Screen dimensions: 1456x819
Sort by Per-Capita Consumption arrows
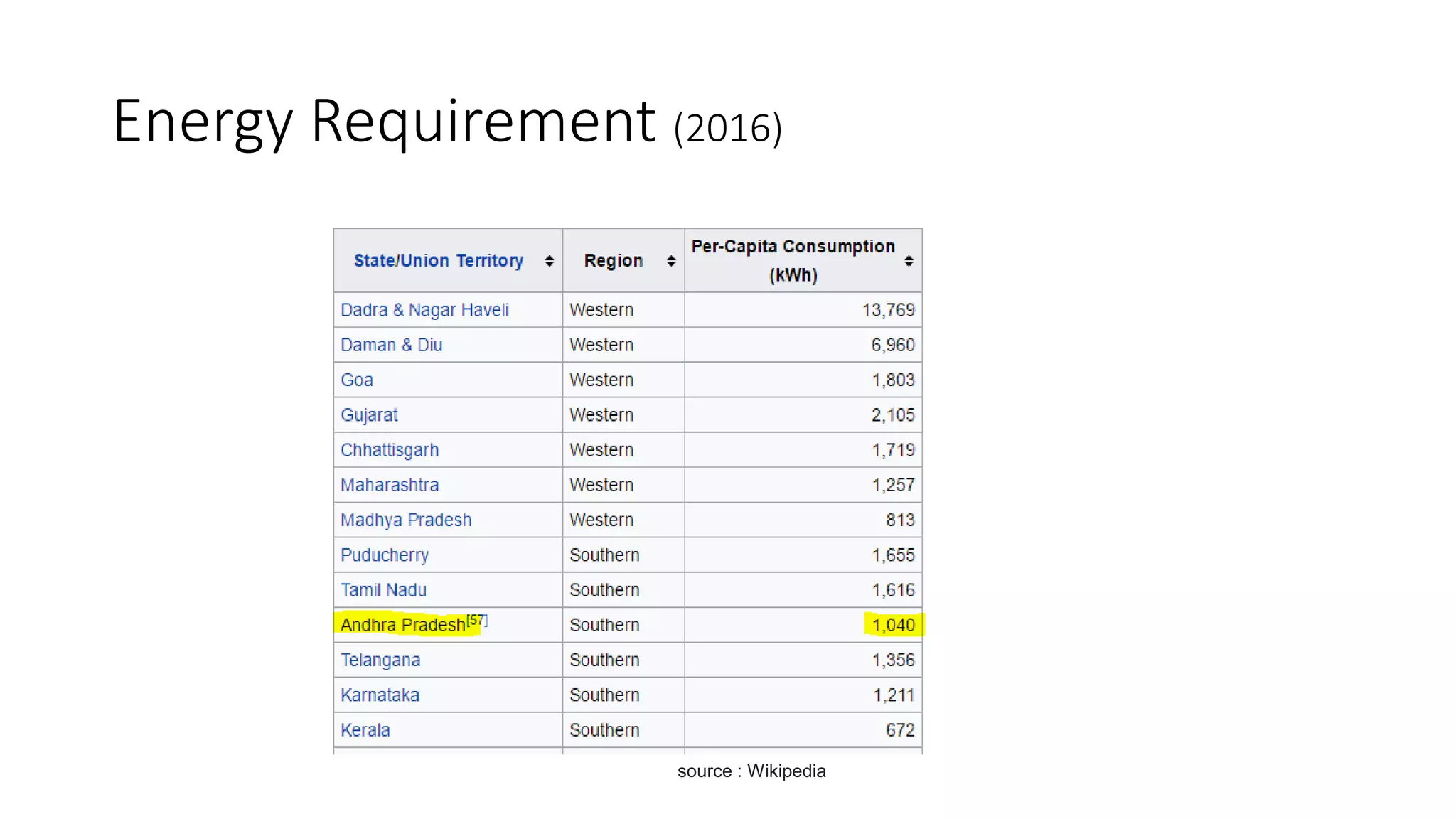[908, 261]
